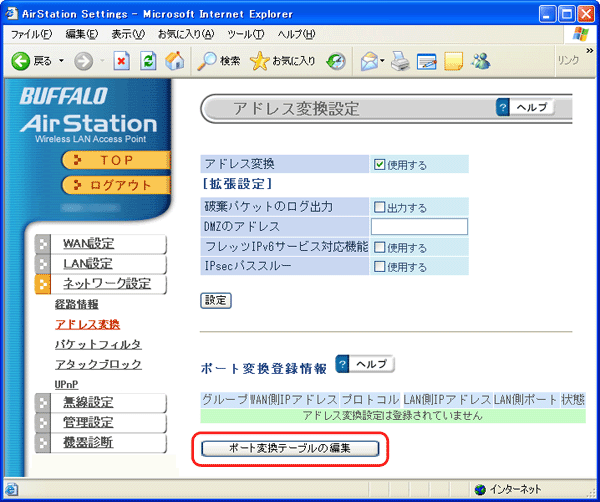Enable 破棄パケットのログ出力 checkbox

380,207
